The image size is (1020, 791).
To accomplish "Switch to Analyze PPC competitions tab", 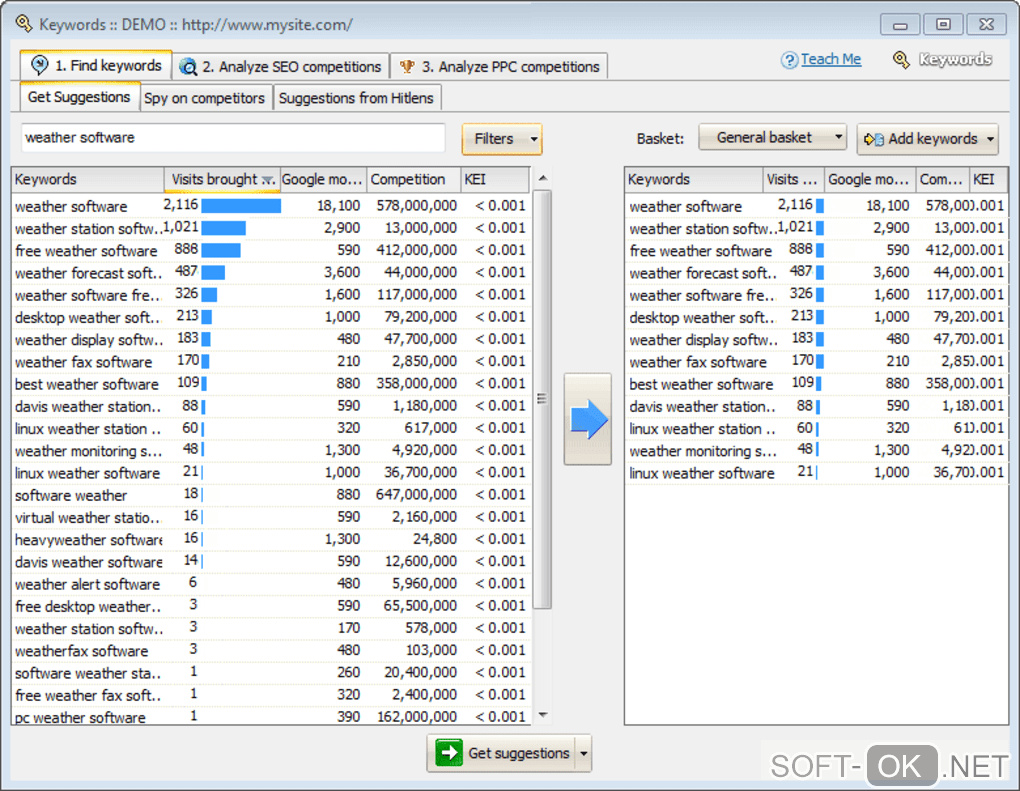I will [x=499, y=67].
